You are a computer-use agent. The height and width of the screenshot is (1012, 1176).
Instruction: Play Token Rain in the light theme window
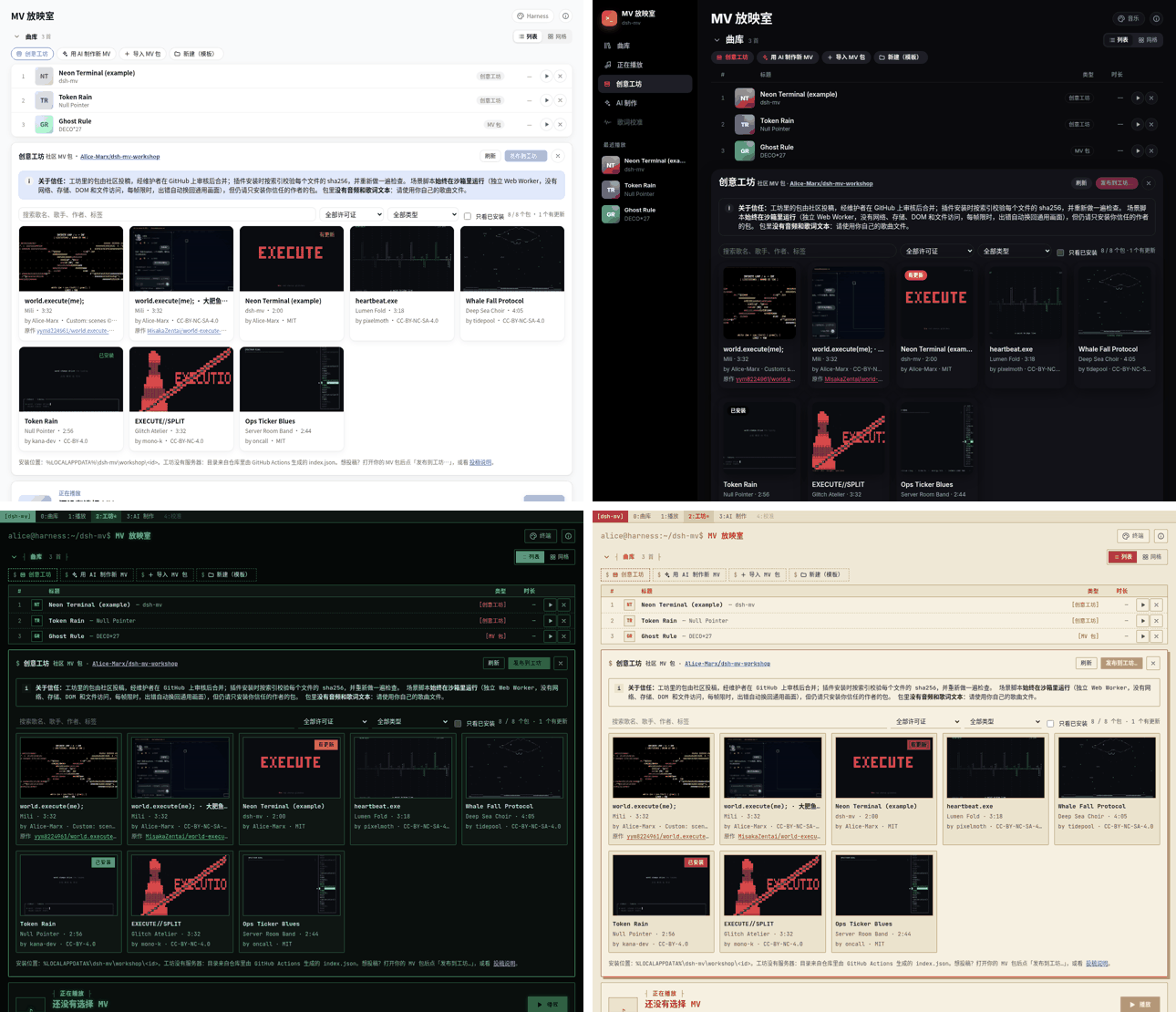pyautogui.click(x=546, y=100)
